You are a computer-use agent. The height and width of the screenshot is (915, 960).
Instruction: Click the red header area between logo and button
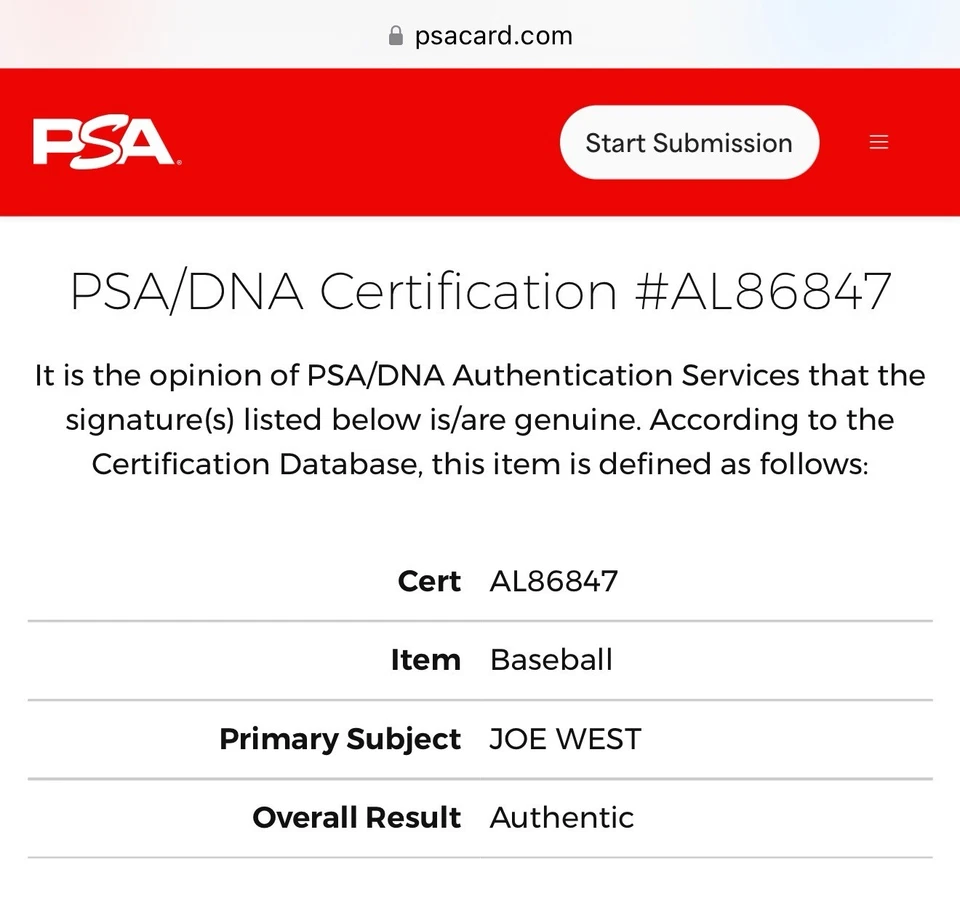point(370,143)
